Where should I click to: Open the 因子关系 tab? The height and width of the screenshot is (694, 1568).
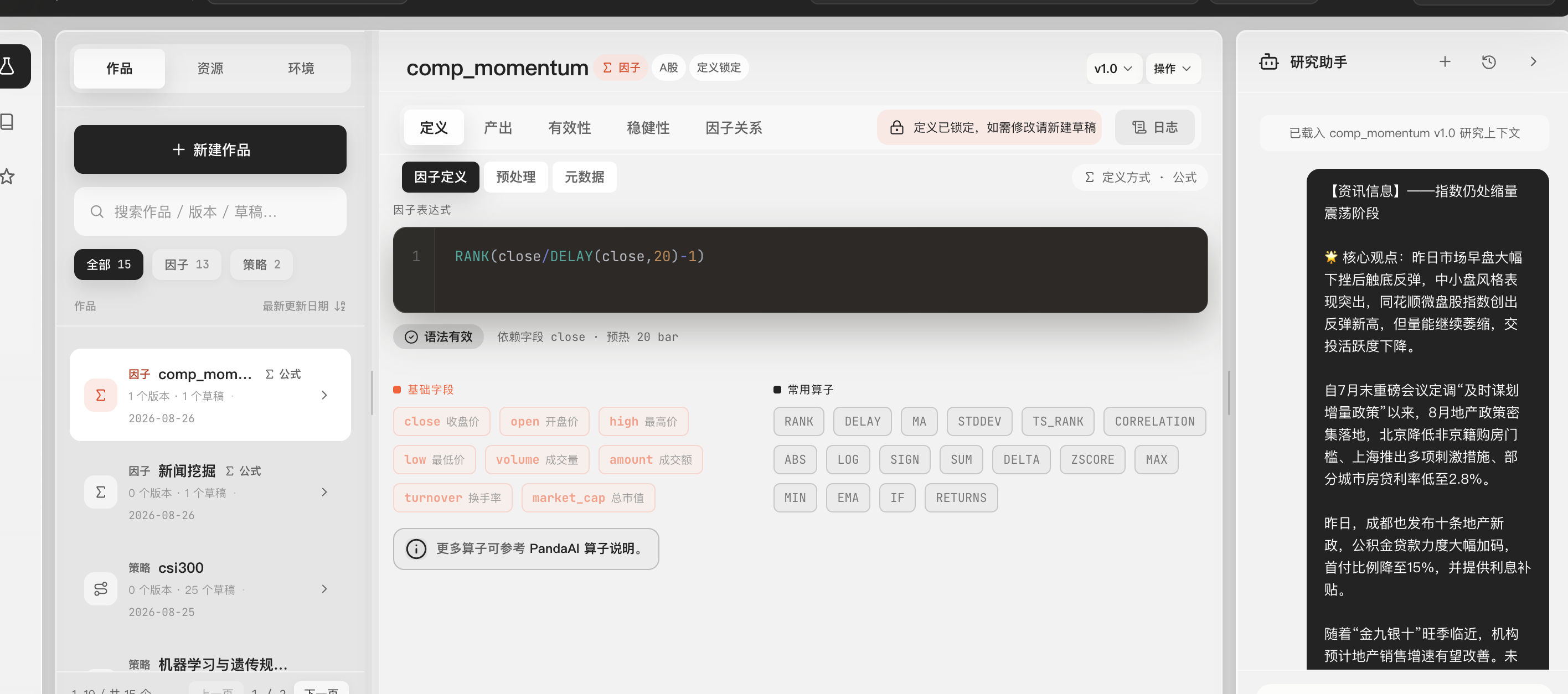(734, 128)
